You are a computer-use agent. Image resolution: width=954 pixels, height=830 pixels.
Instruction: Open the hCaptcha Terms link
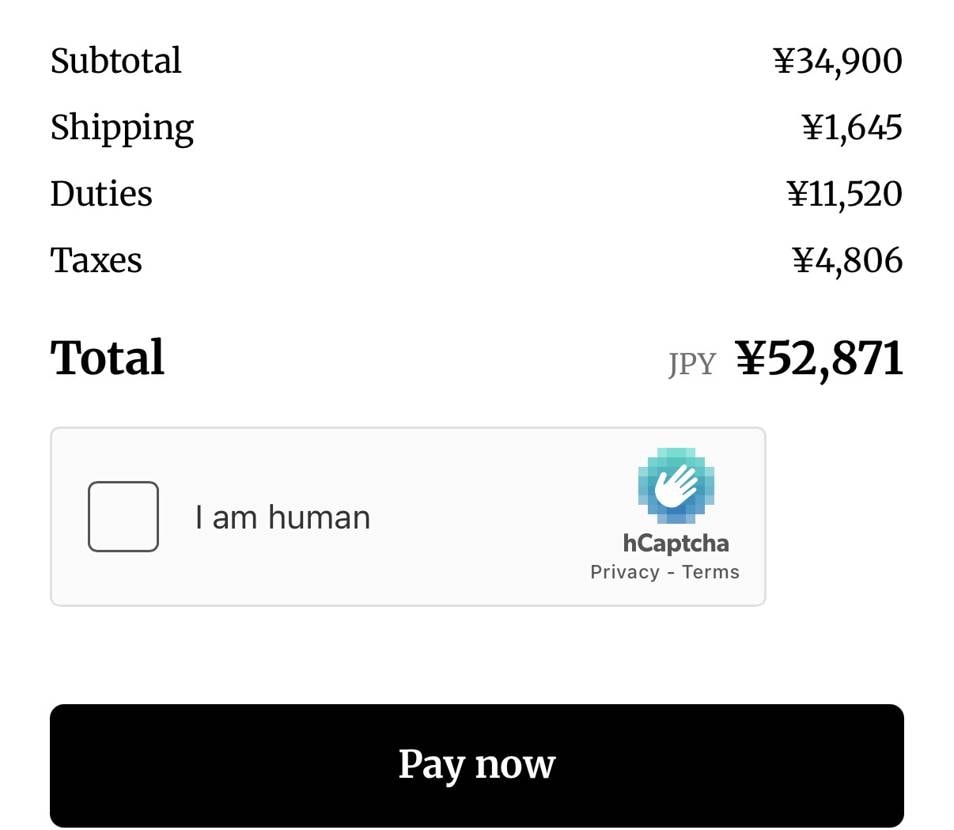pos(710,572)
